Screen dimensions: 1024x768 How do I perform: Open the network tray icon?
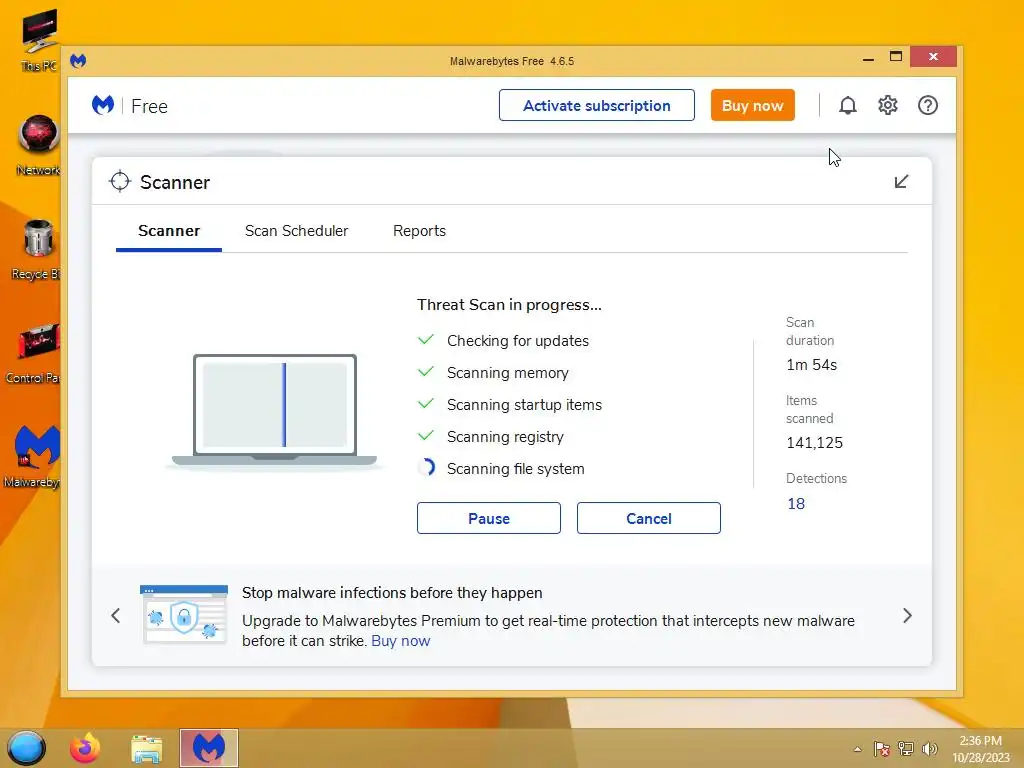[x=905, y=748]
